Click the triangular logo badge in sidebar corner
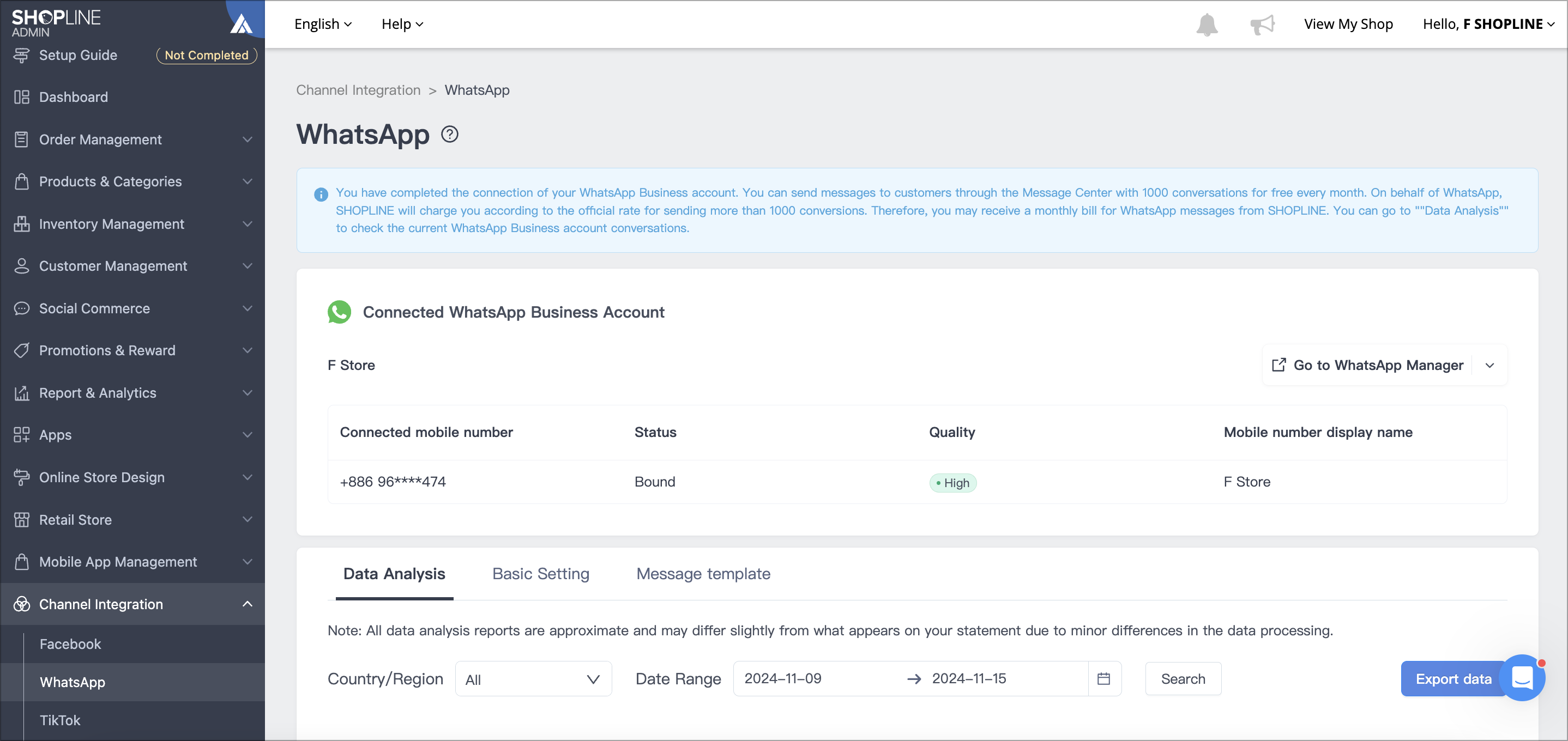Image resolution: width=1568 pixels, height=741 pixels. coord(242,22)
